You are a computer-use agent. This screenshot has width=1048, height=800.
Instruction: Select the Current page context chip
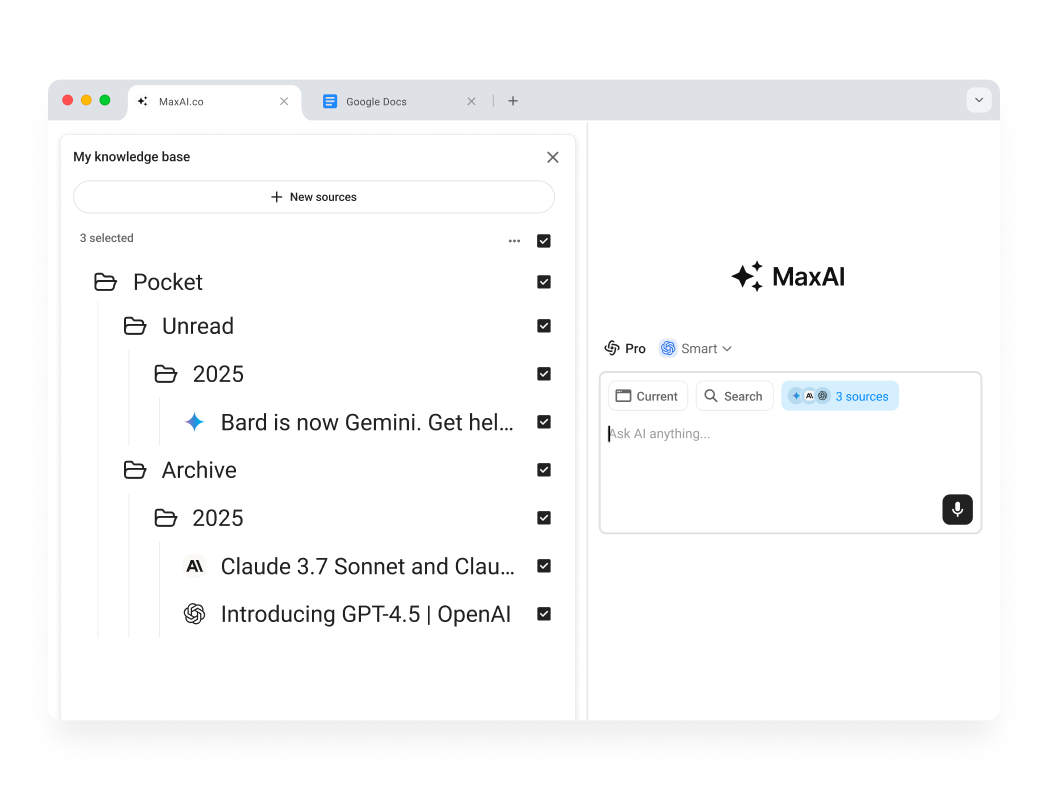click(648, 396)
